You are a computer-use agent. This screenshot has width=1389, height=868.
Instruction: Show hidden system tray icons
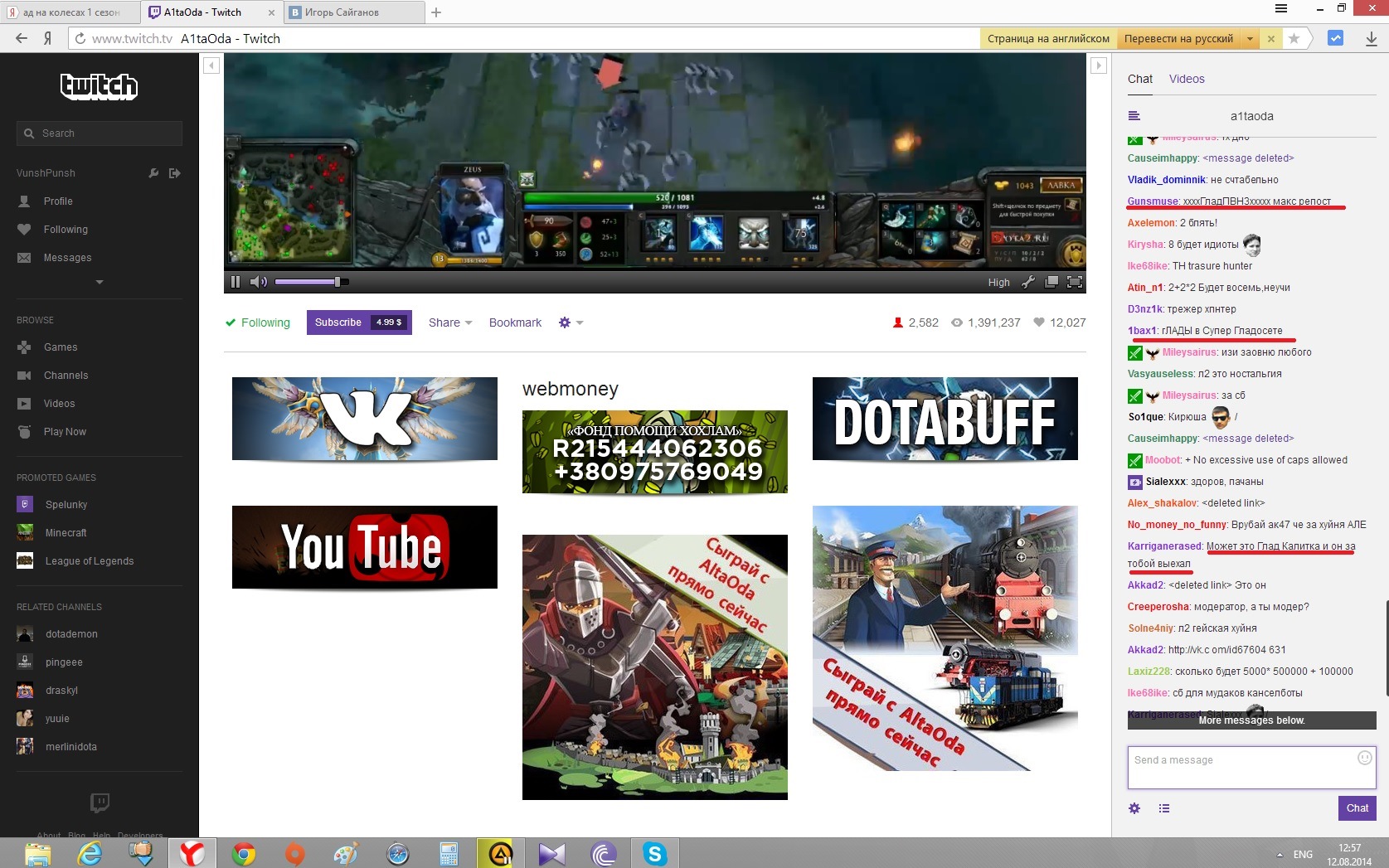pyautogui.click(x=1280, y=854)
